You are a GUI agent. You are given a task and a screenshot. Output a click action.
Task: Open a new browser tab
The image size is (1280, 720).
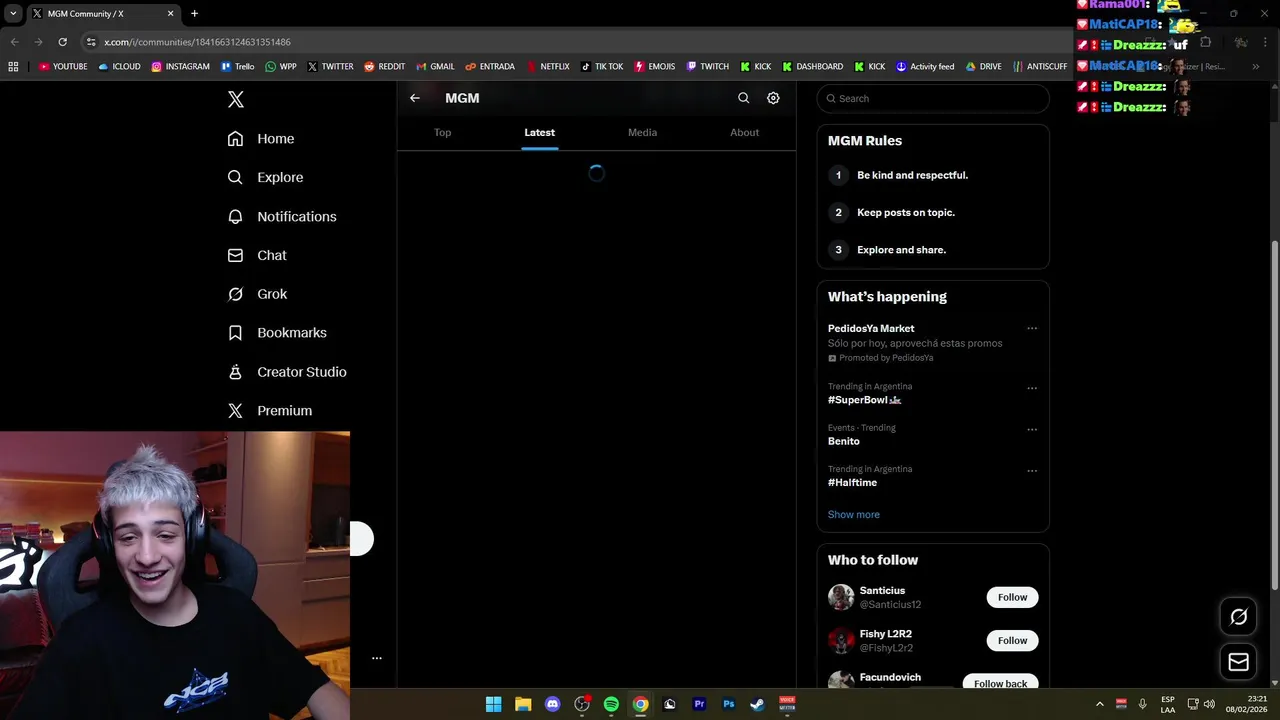coord(194,14)
